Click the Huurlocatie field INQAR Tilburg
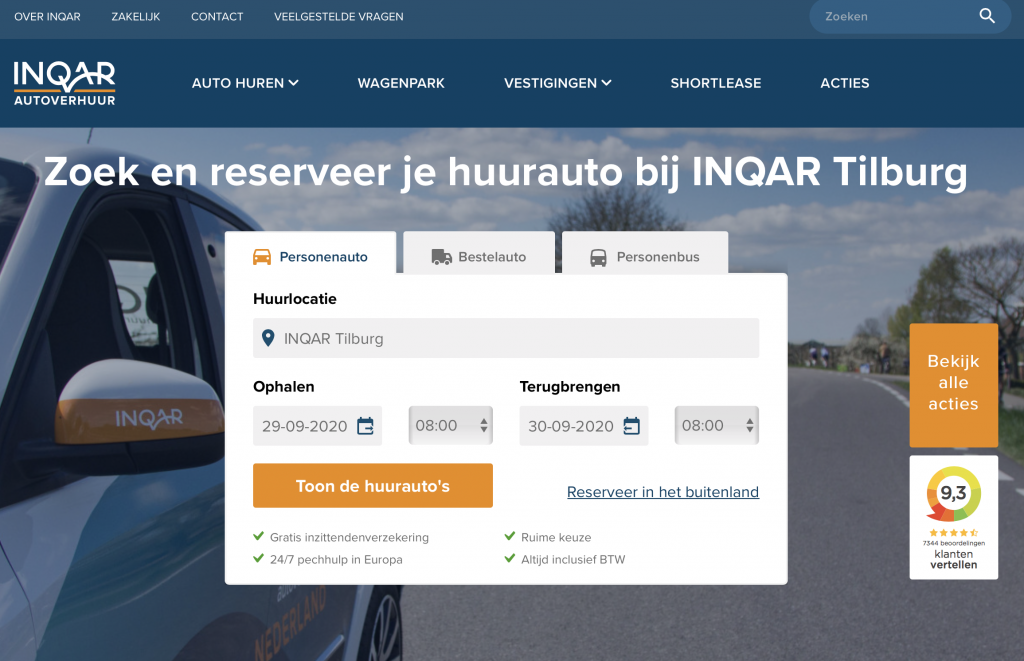This screenshot has height=661, width=1024. 506,338
